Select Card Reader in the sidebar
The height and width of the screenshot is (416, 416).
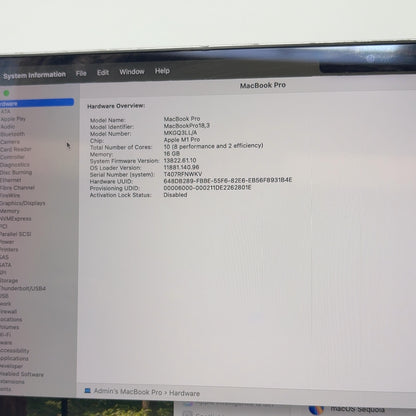pyautogui.click(x=16, y=149)
